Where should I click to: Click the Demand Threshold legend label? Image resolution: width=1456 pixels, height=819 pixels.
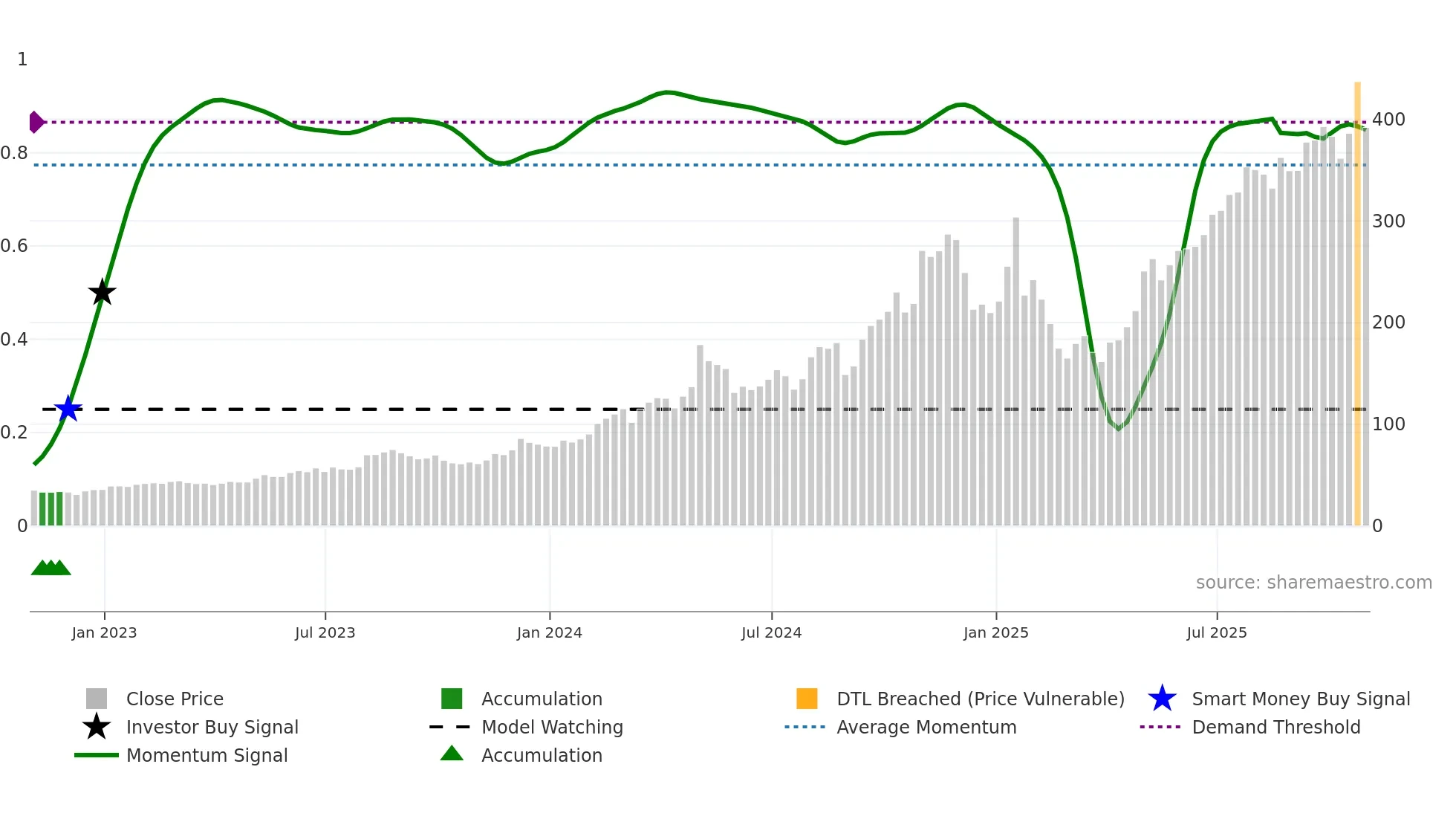pyautogui.click(x=1276, y=728)
